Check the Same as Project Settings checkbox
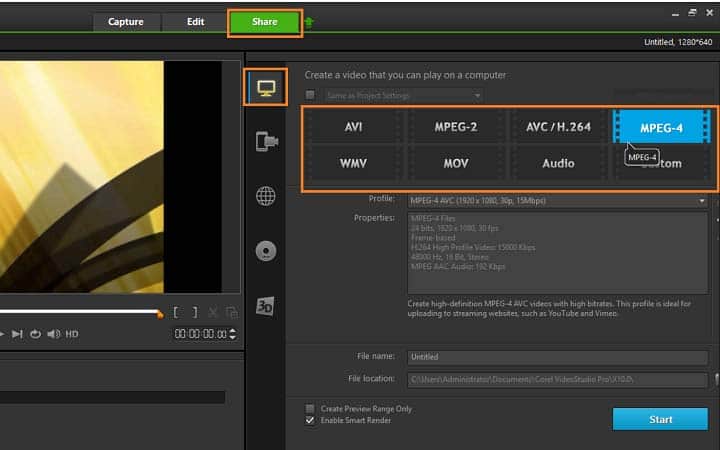The width and height of the screenshot is (720, 450). [310, 95]
